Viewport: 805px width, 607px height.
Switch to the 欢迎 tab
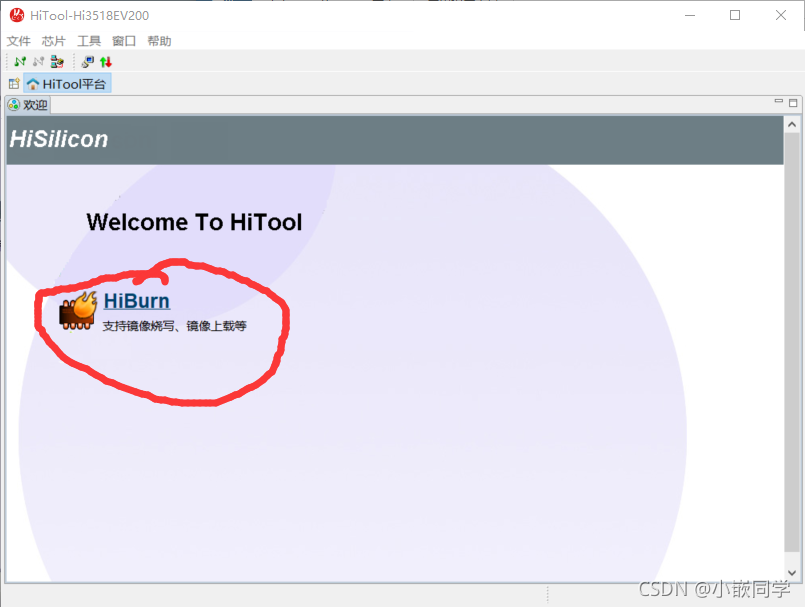(28, 105)
